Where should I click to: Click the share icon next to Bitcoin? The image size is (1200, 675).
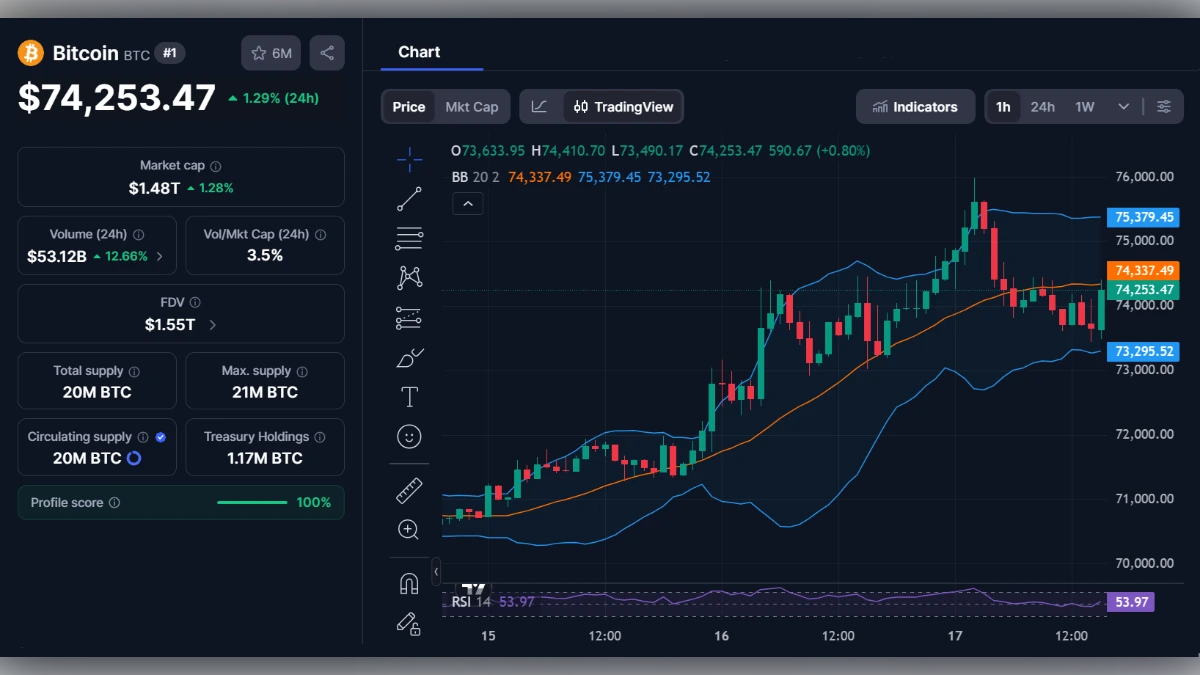327,53
